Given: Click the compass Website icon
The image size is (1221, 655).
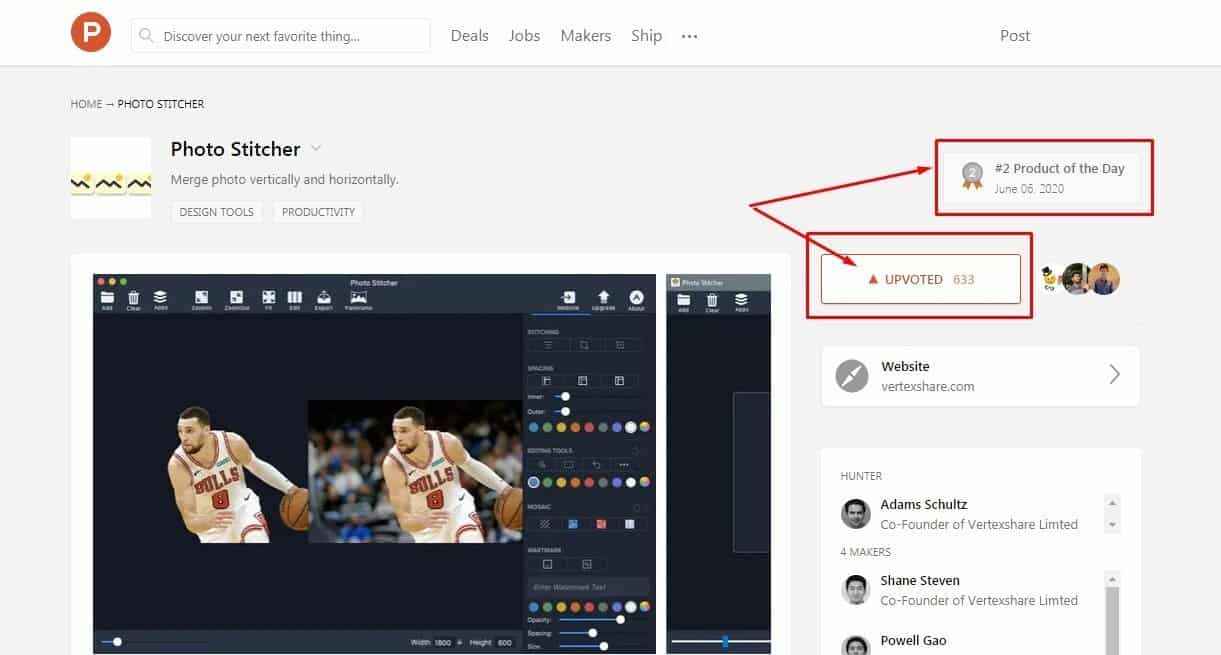Looking at the screenshot, I should click(x=852, y=376).
